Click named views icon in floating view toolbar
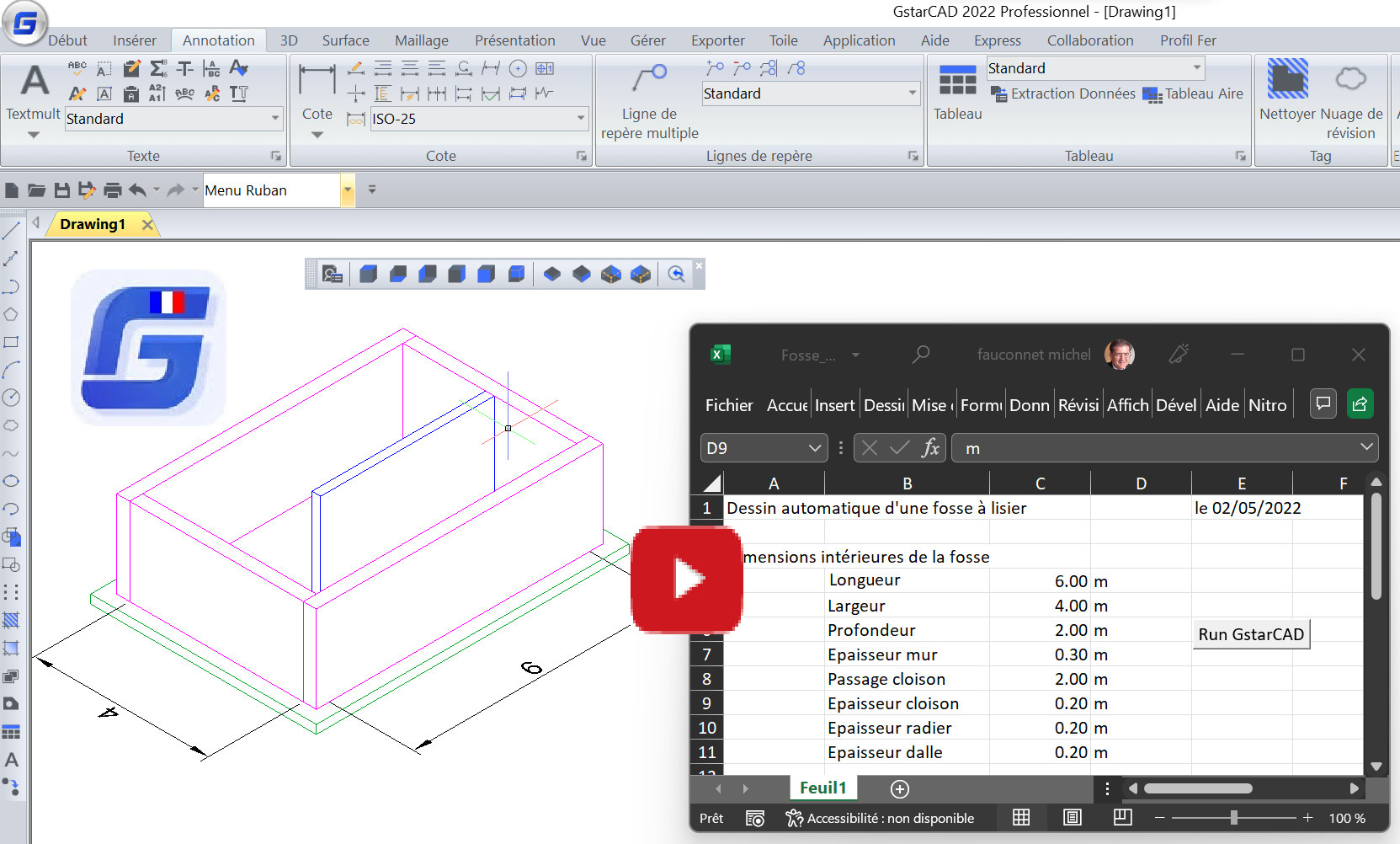The image size is (1400, 844). click(x=333, y=274)
